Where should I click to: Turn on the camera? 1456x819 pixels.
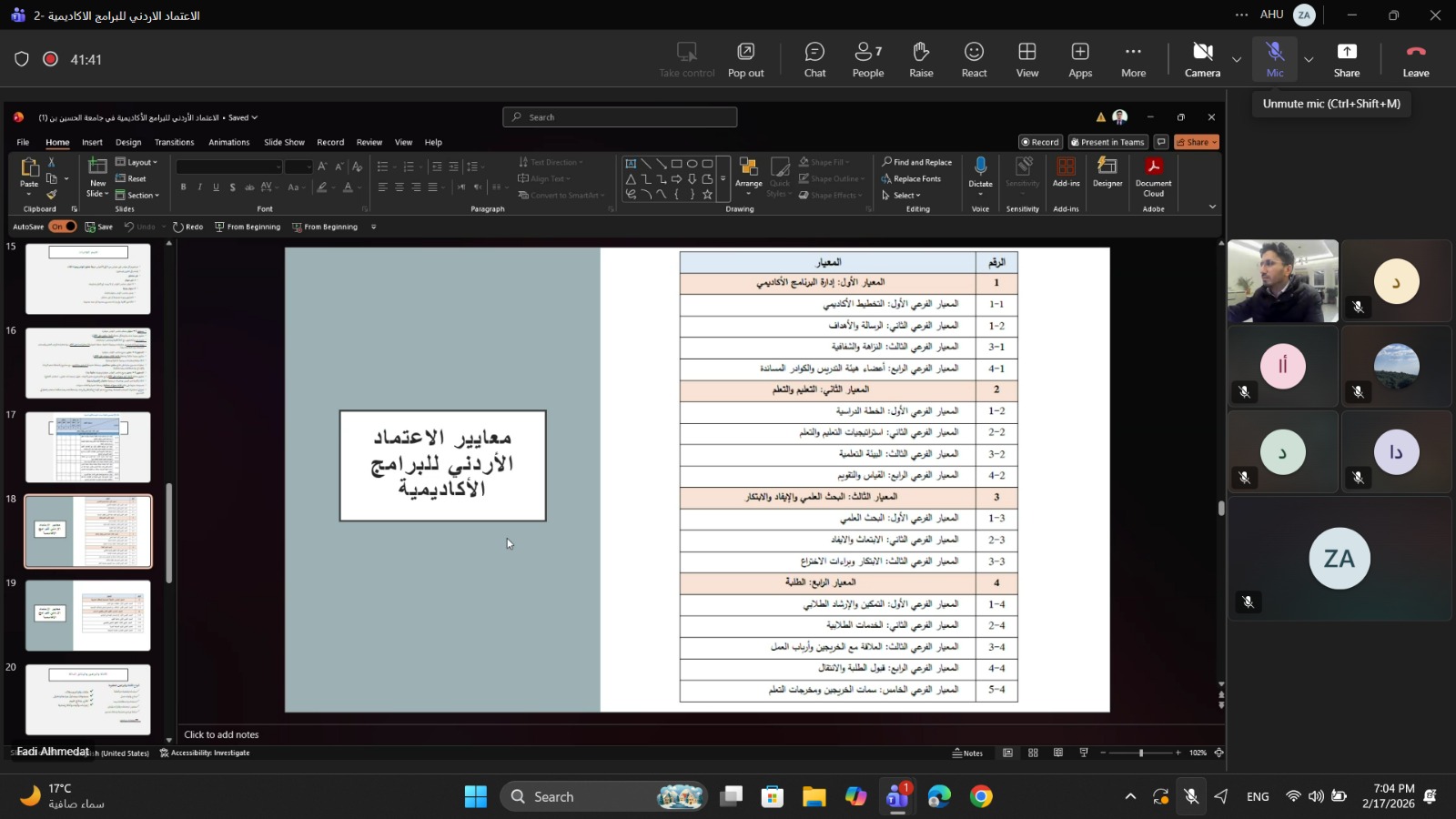coord(1202,60)
